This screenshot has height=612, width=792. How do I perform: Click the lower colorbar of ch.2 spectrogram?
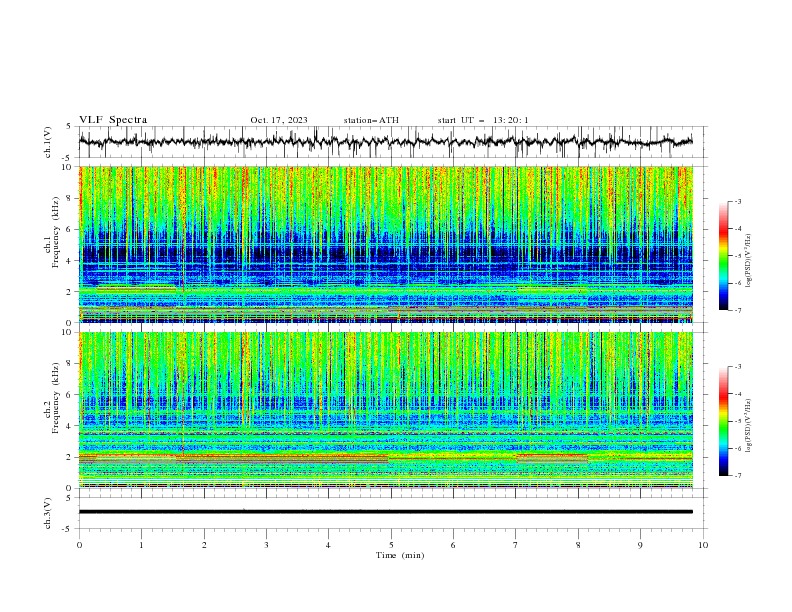724,421
